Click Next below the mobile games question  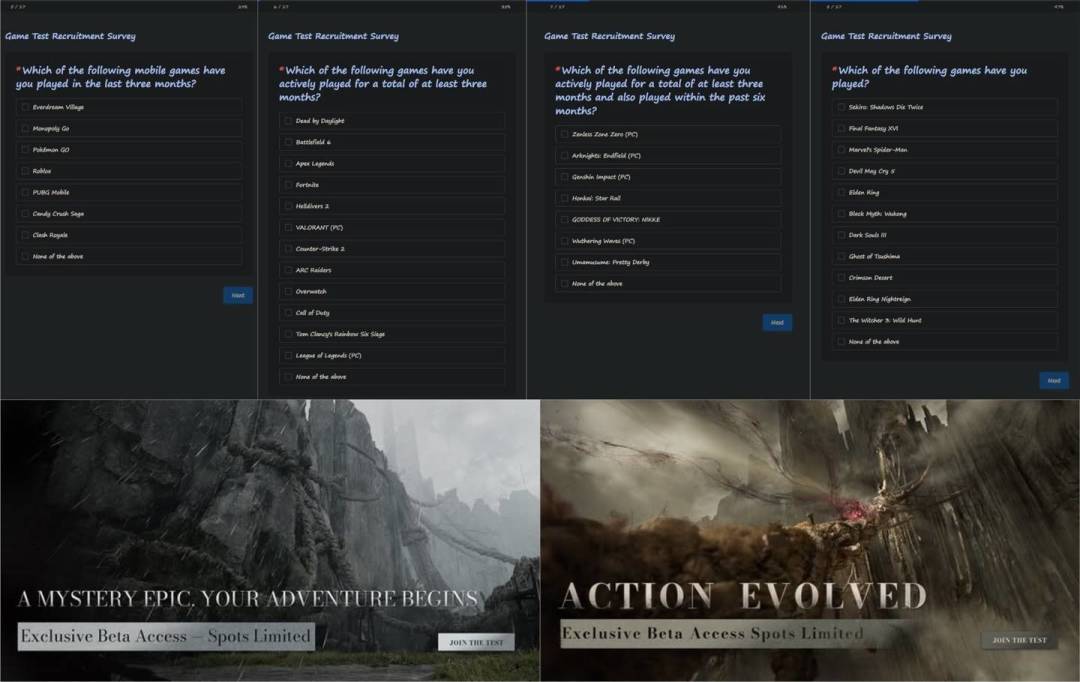[238, 296]
